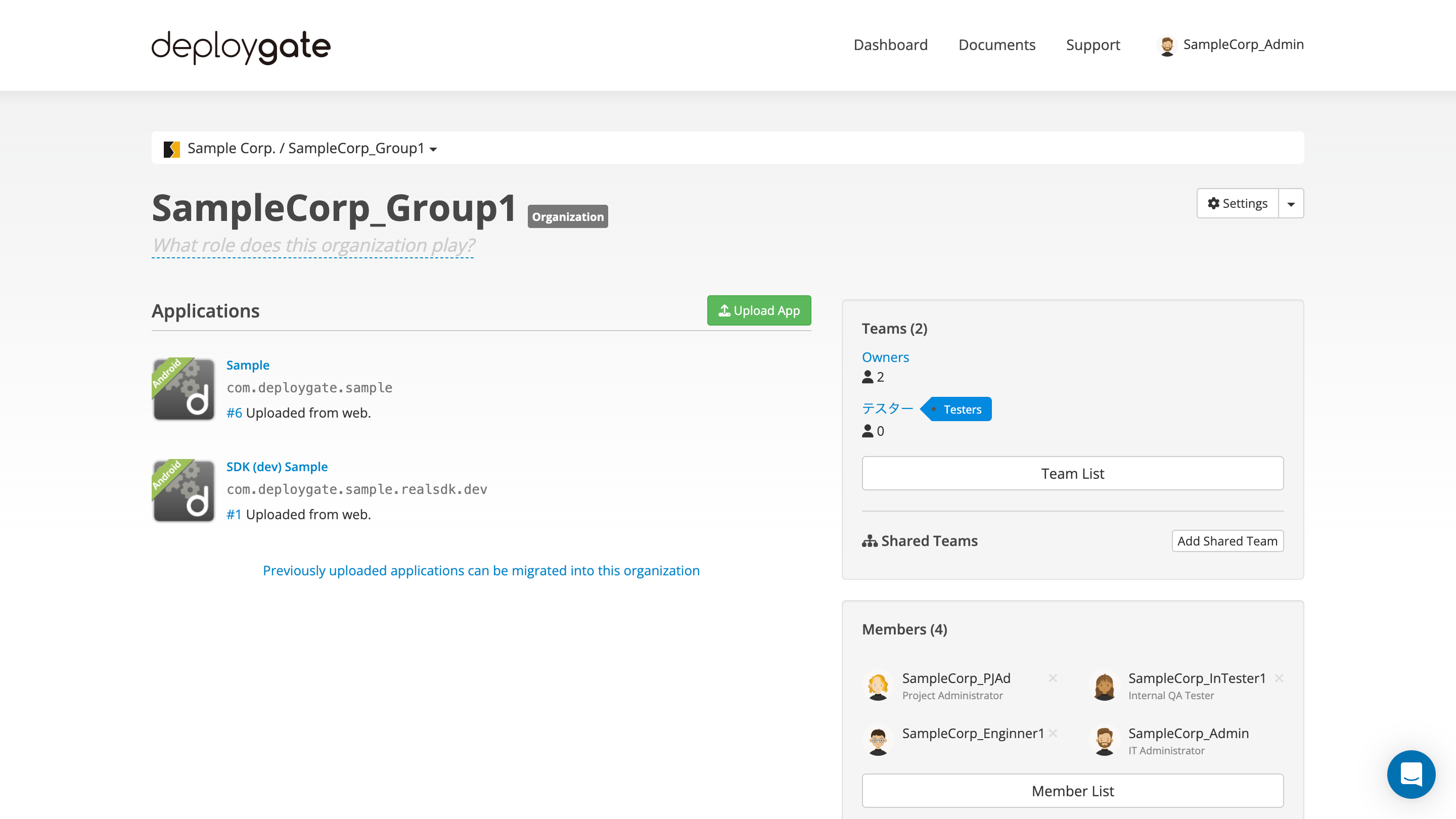The width and height of the screenshot is (1456, 819).
Task: Remove SampleCorp_InTester1 using the × button
Action: pyautogui.click(x=1279, y=677)
